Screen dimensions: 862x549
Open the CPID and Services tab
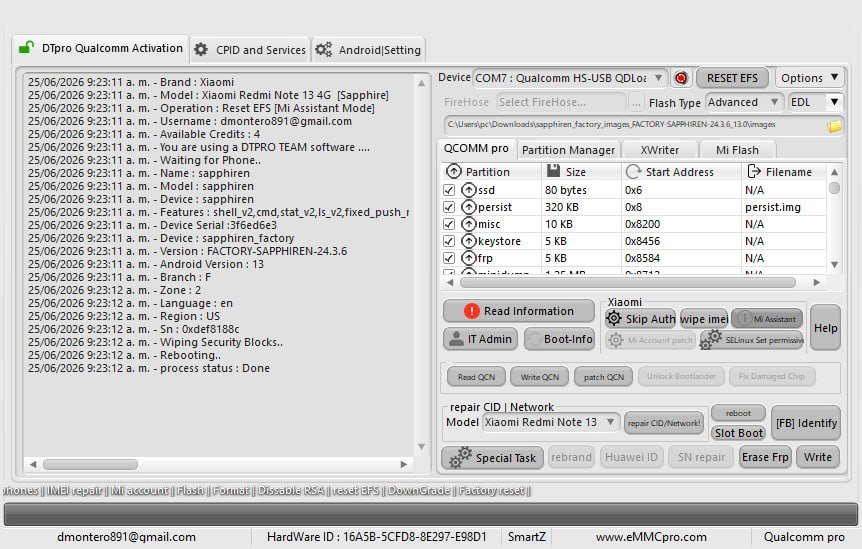point(250,50)
